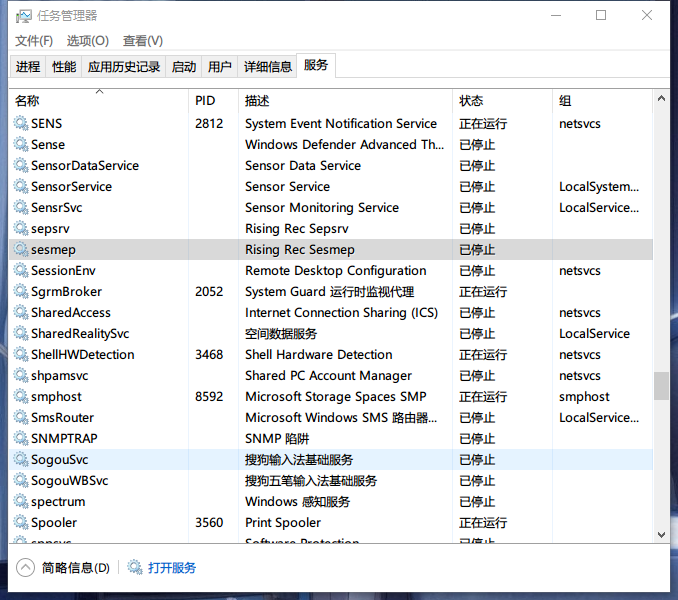Screen dimensions: 678x600
Task: Click the scrollbar up arrow
Action: [x=661, y=99]
